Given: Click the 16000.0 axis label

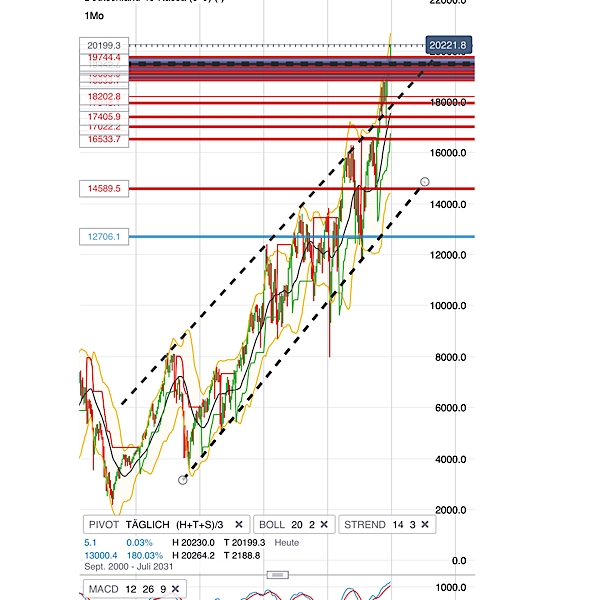Looking at the screenshot, I should tap(448, 153).
